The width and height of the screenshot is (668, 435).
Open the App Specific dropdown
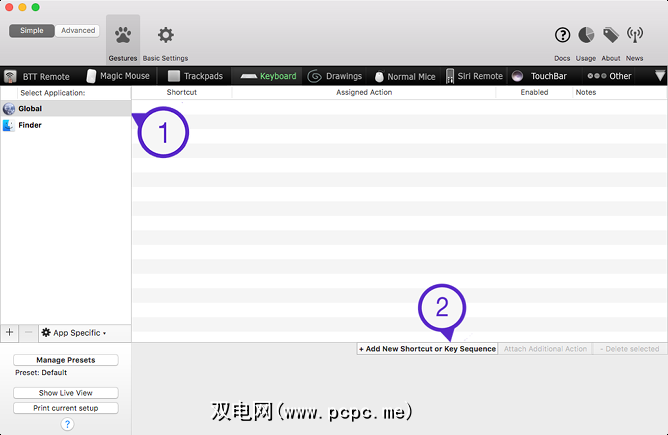tap(74, 333)
